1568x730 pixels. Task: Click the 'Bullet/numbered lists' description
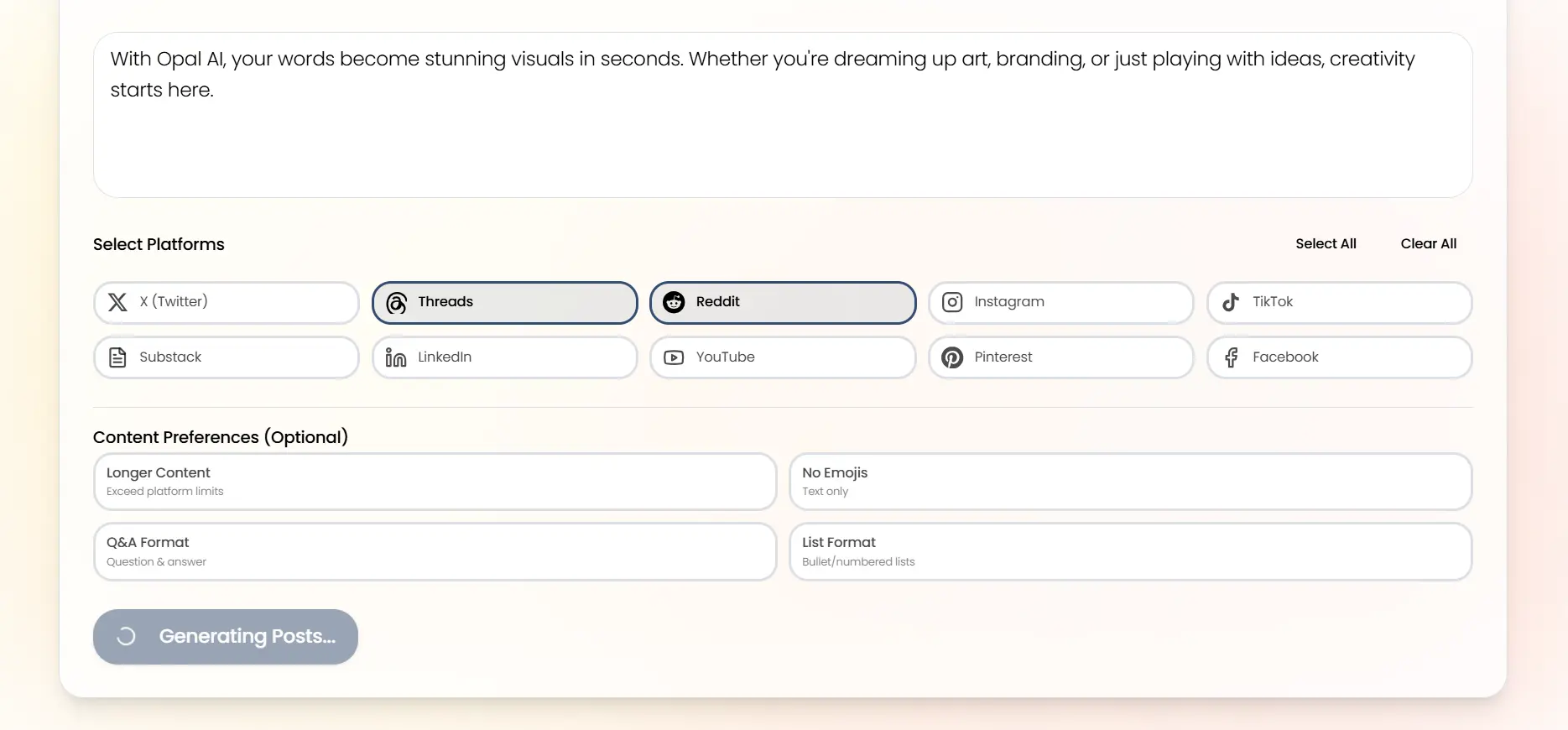tap(858, 562)
